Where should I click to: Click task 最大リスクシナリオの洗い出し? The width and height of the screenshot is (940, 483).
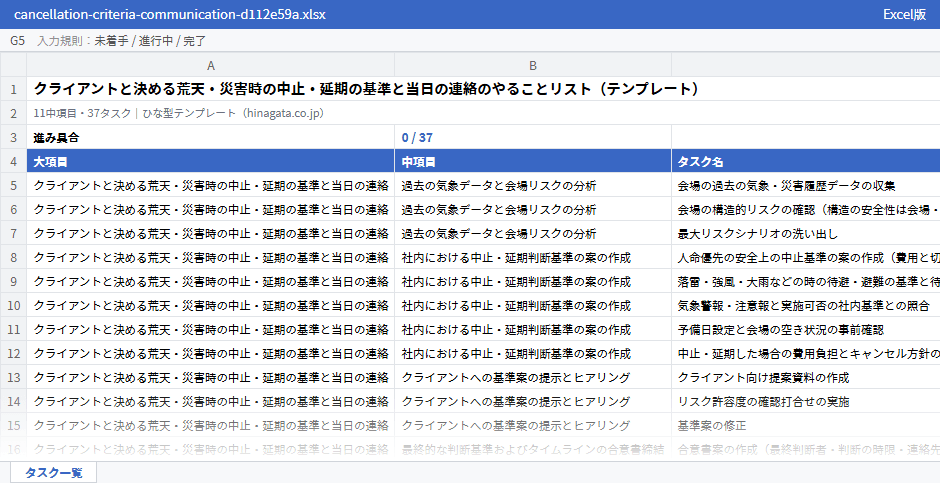[x=806, y=233]
